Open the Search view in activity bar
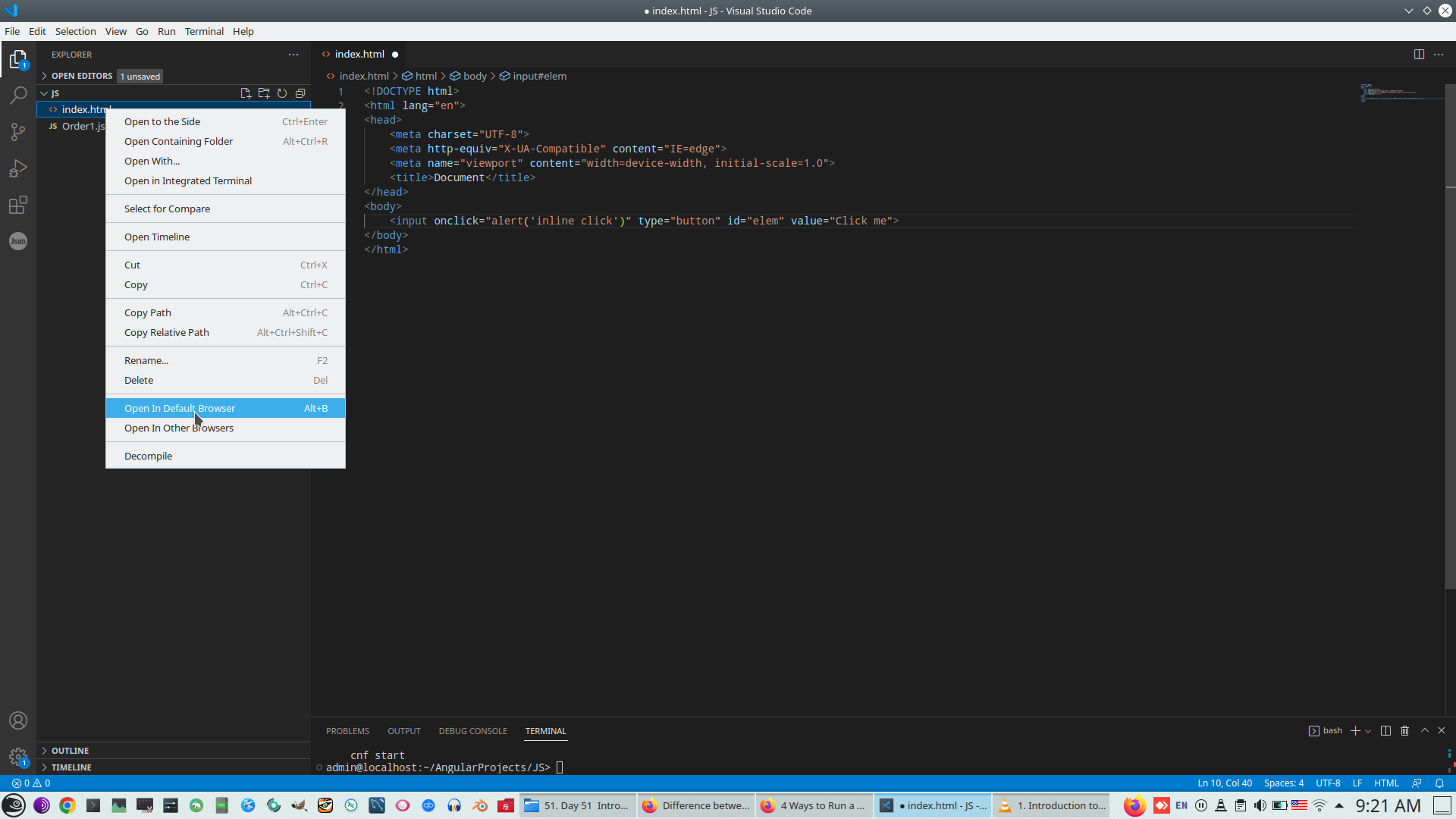The width and height of the screenshot is (1456, 819). tap(18, 96)
